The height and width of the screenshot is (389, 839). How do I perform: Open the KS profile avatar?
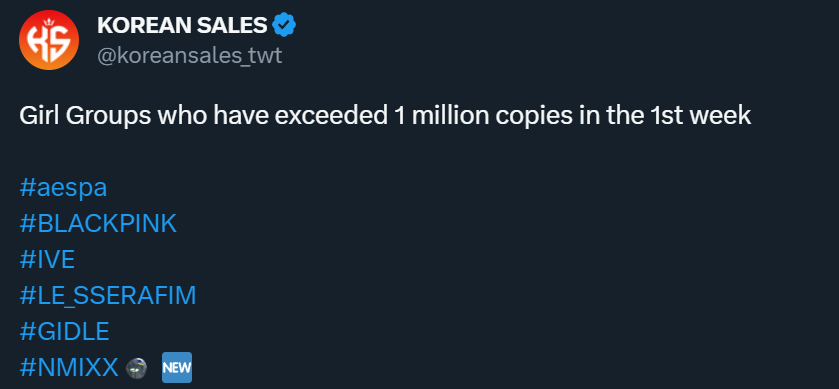click(49, 40)
